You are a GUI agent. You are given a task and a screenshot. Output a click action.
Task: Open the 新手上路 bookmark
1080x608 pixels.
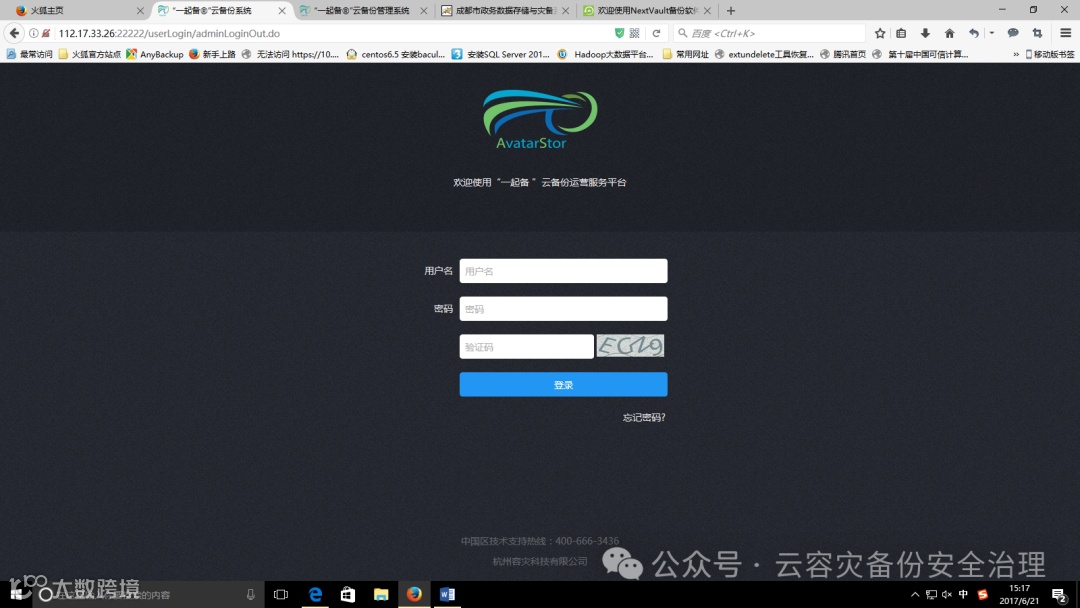coord(212,54)
